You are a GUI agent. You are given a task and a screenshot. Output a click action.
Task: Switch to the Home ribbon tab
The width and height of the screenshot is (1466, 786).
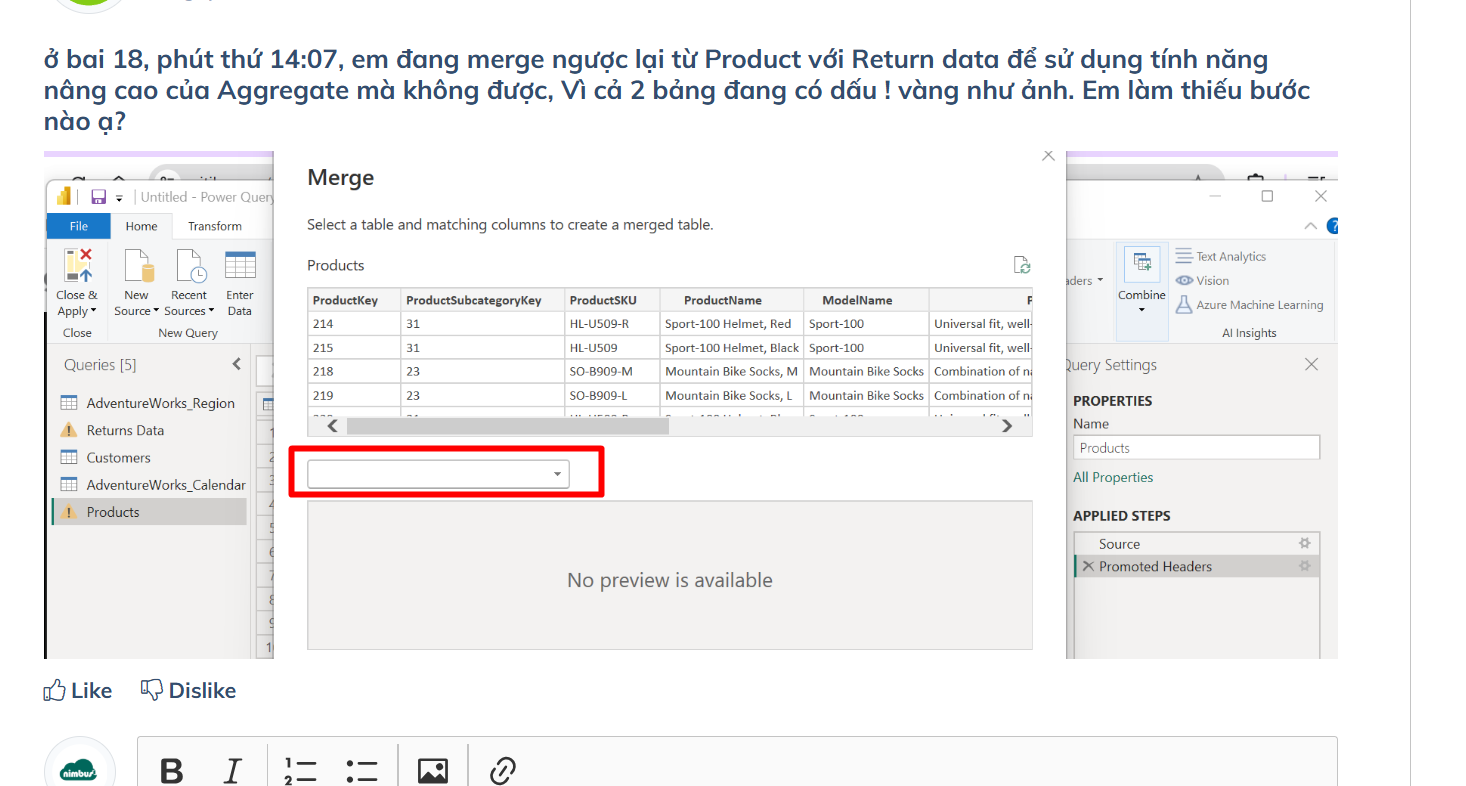(141, 226)
